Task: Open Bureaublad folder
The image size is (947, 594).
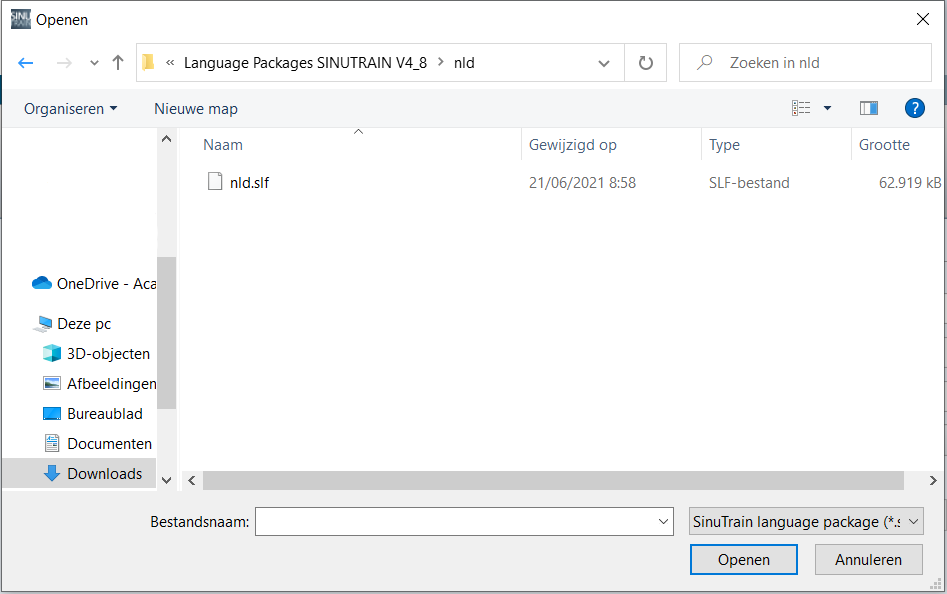Action: (x=104, y=414)
